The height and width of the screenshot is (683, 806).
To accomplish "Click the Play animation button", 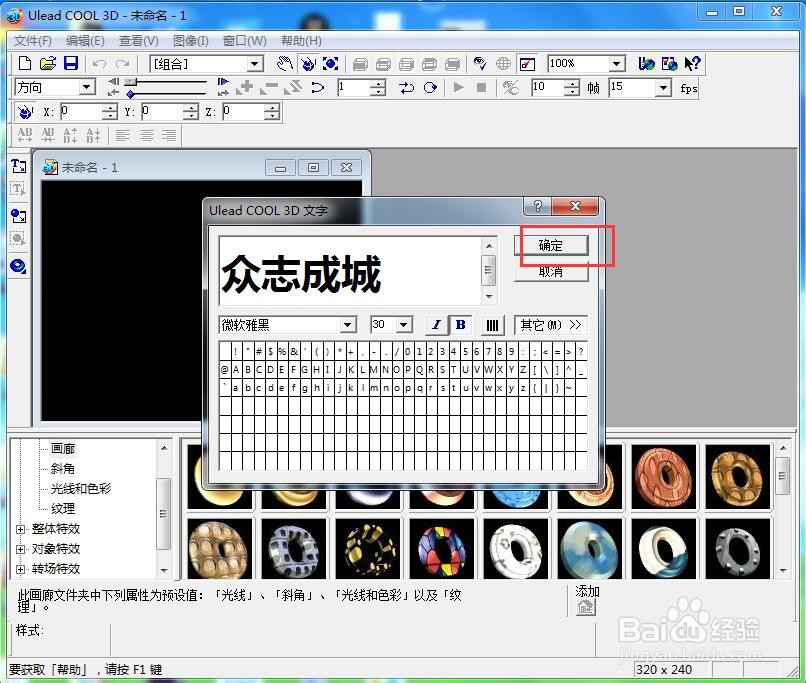I will click(459, 88).
